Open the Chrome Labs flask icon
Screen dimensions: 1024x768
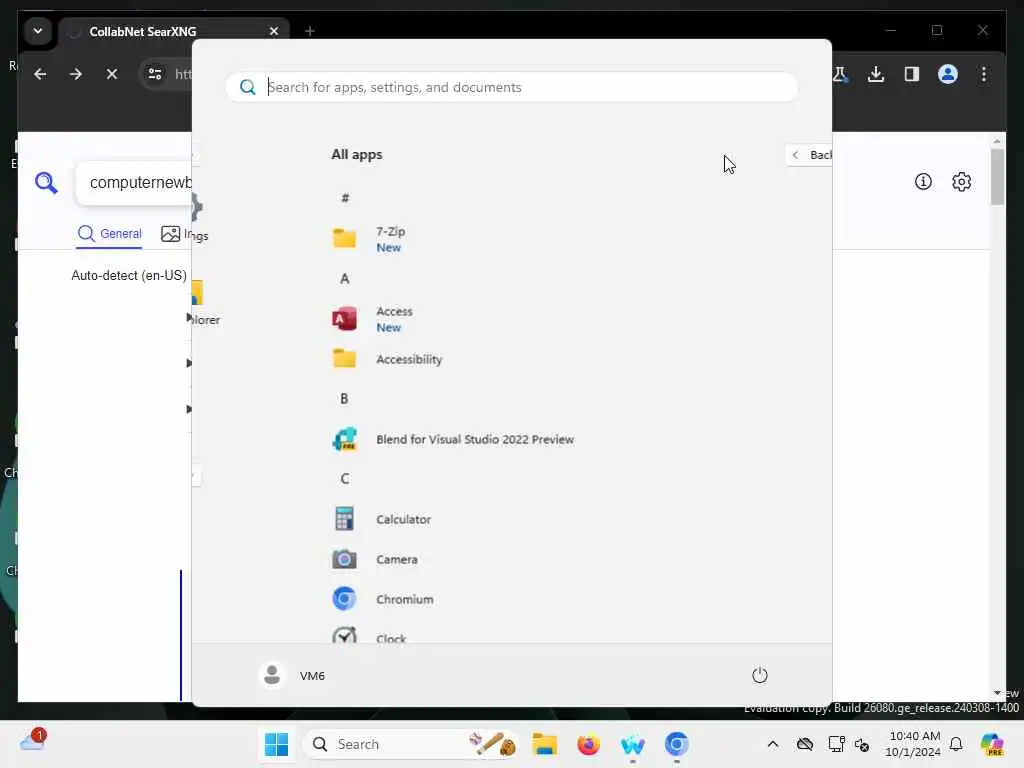[840, 74]
